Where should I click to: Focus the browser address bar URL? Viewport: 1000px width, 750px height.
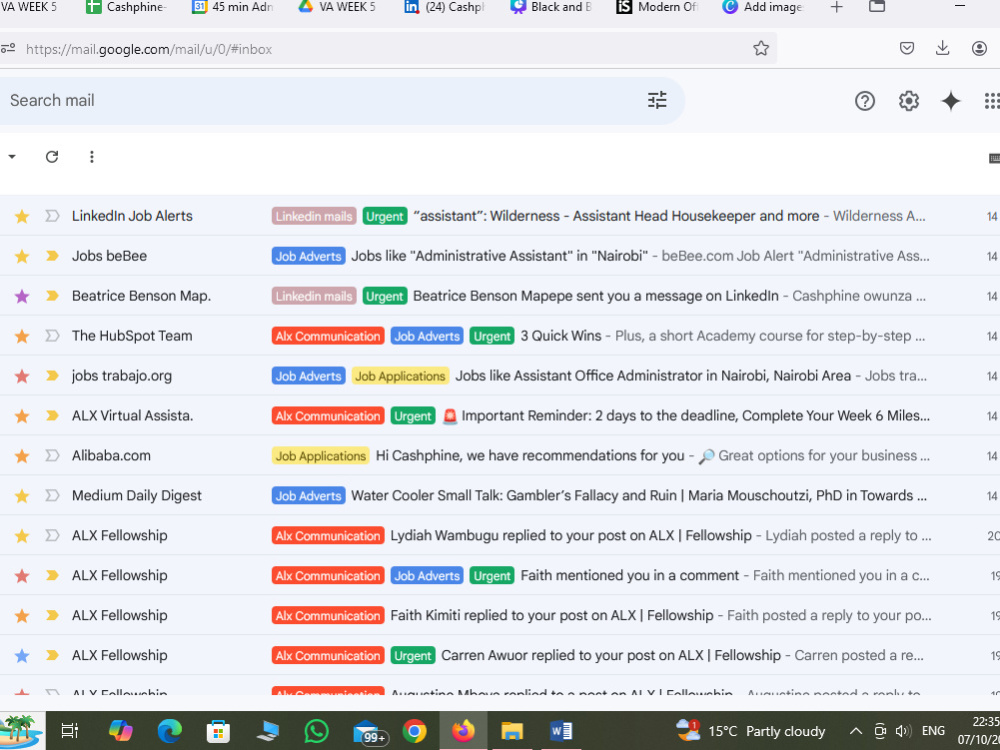pos(149,49)
